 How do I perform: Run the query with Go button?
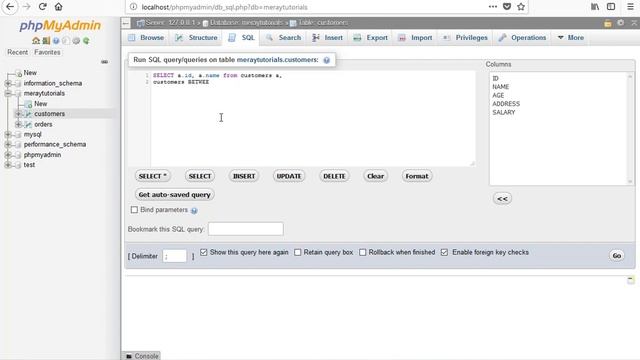[x=617, y=256]
